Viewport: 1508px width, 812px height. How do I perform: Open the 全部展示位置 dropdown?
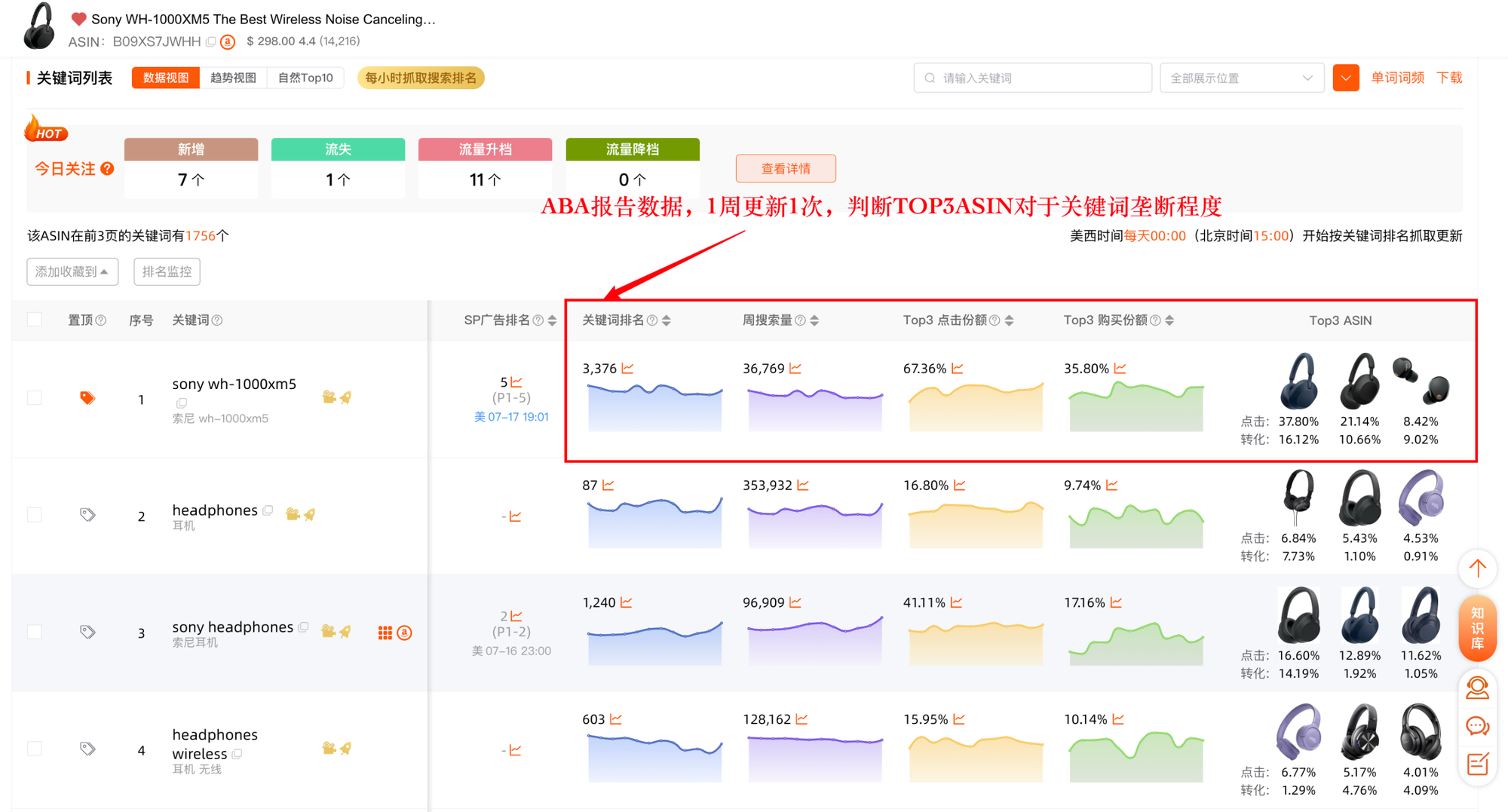pyautogui.click(x=1242, y=78)
